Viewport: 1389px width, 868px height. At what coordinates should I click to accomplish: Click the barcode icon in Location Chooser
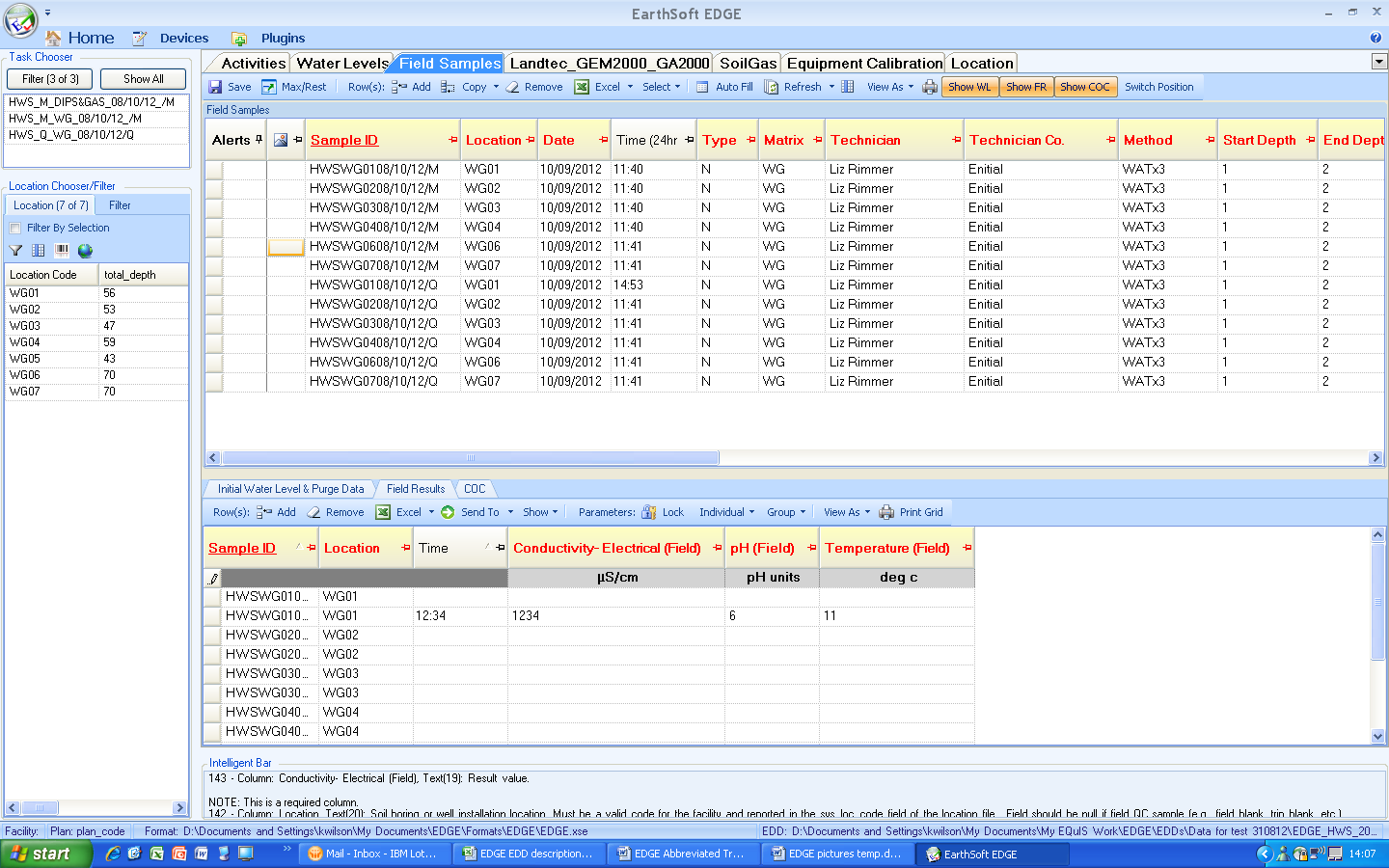point(62,251)
